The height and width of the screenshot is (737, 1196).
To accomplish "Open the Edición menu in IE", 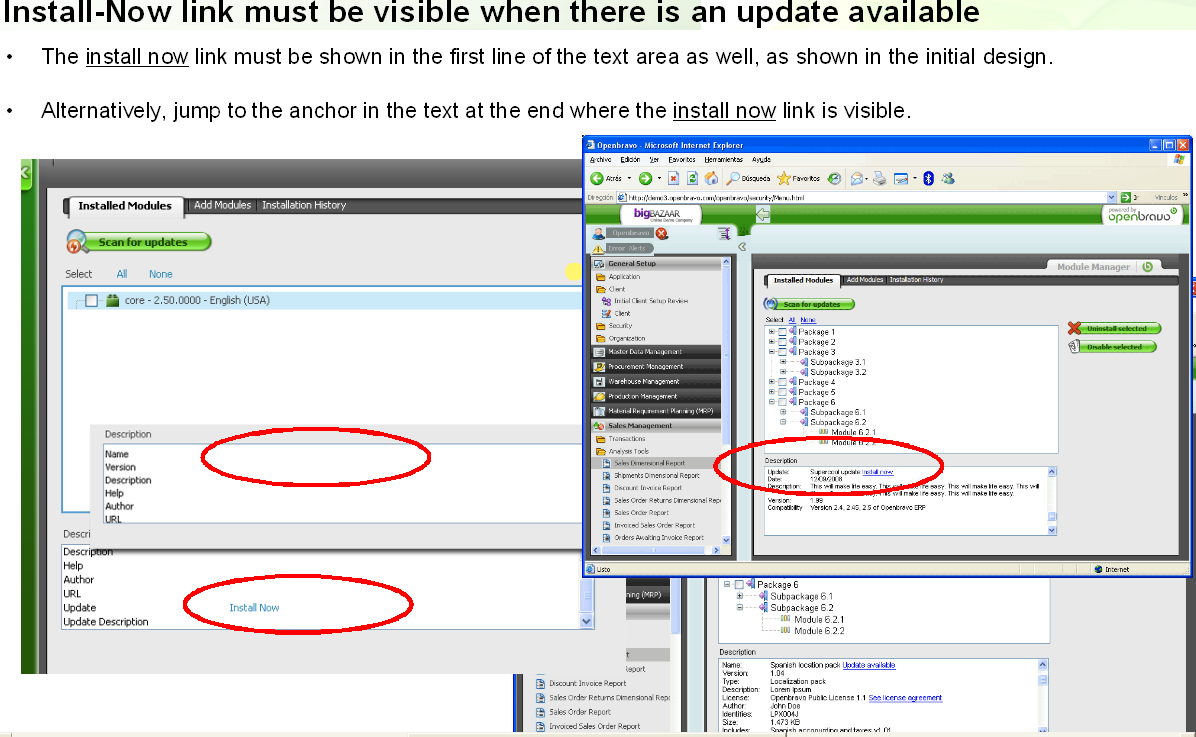I will (630, 159).
